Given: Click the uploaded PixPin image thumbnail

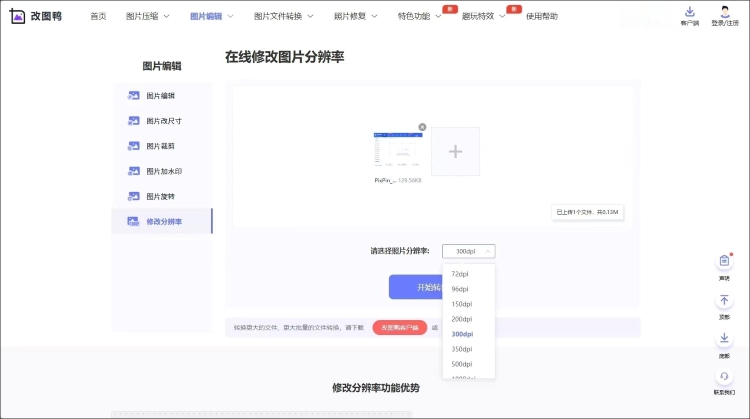Looking at the screenshot, I should pos(398,150).
